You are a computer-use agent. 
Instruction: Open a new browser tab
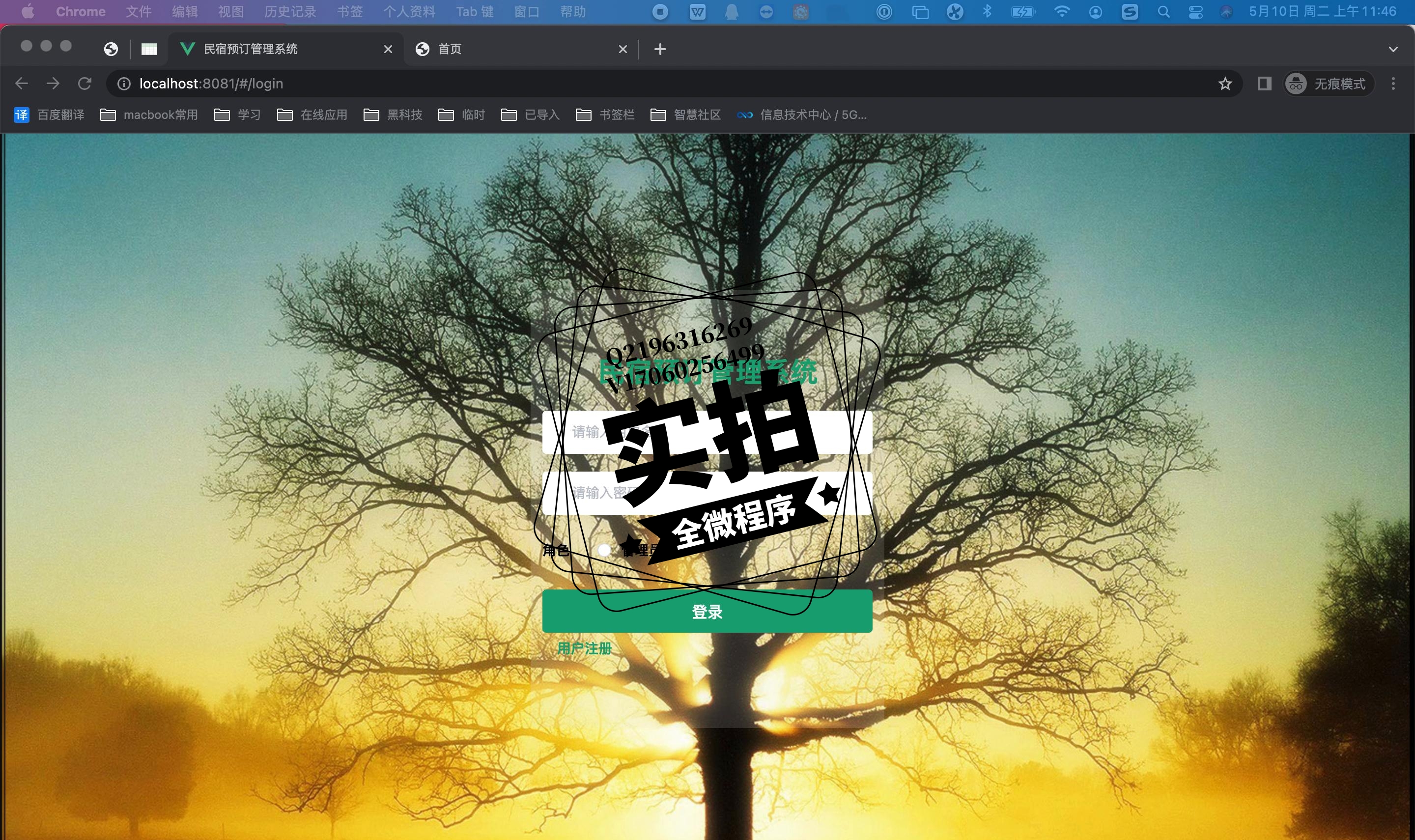coord(660,49)
